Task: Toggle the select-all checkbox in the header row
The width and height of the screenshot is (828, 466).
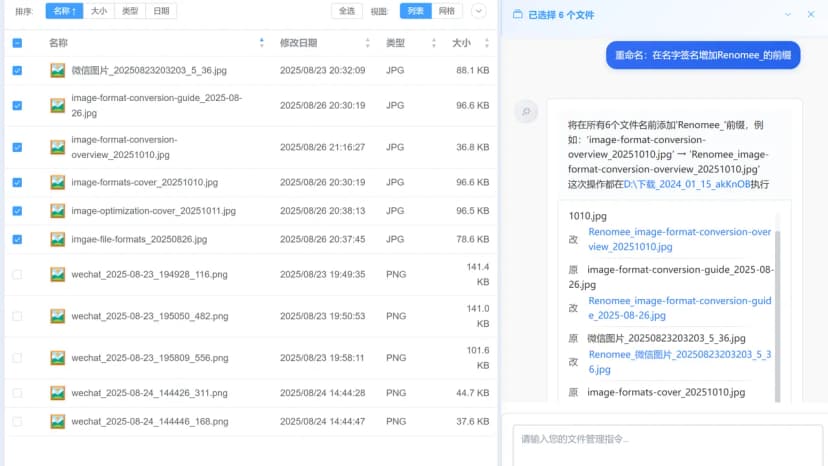Action: (17, 43)
